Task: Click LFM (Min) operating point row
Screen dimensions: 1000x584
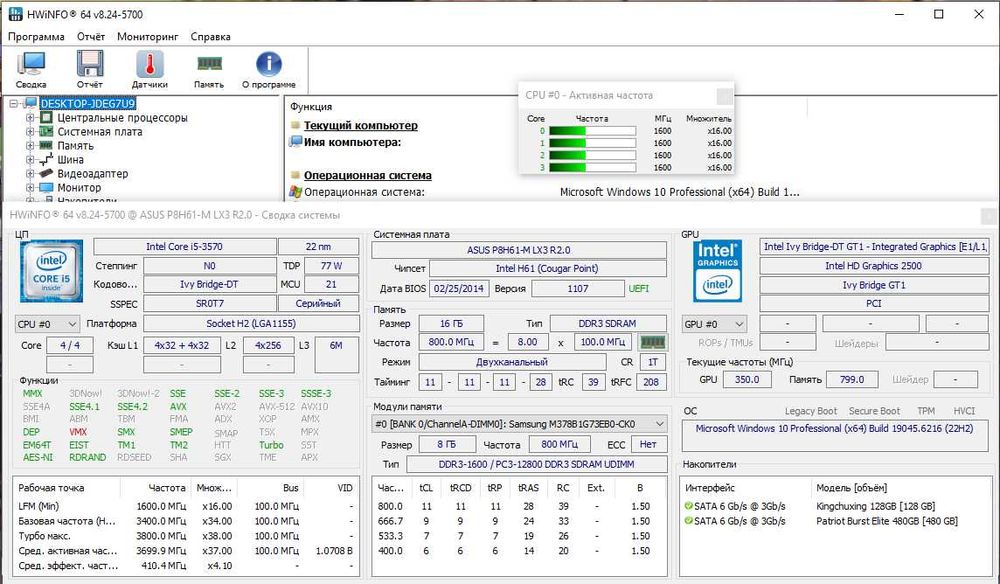Action: [186, 506]
